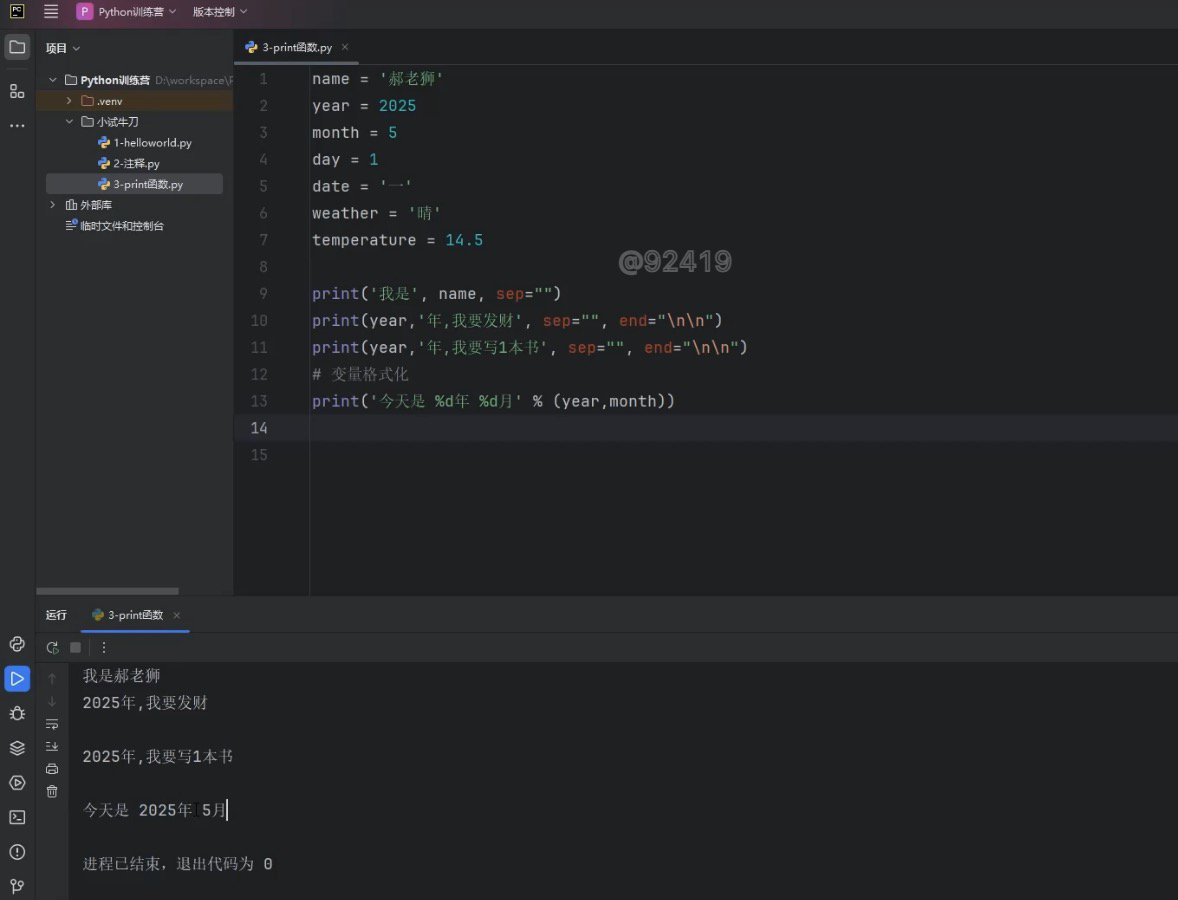The width and height of the screenshot is (1178, 900).
Task: Click the print icon in the run toolbar
Action: point(52,769)
